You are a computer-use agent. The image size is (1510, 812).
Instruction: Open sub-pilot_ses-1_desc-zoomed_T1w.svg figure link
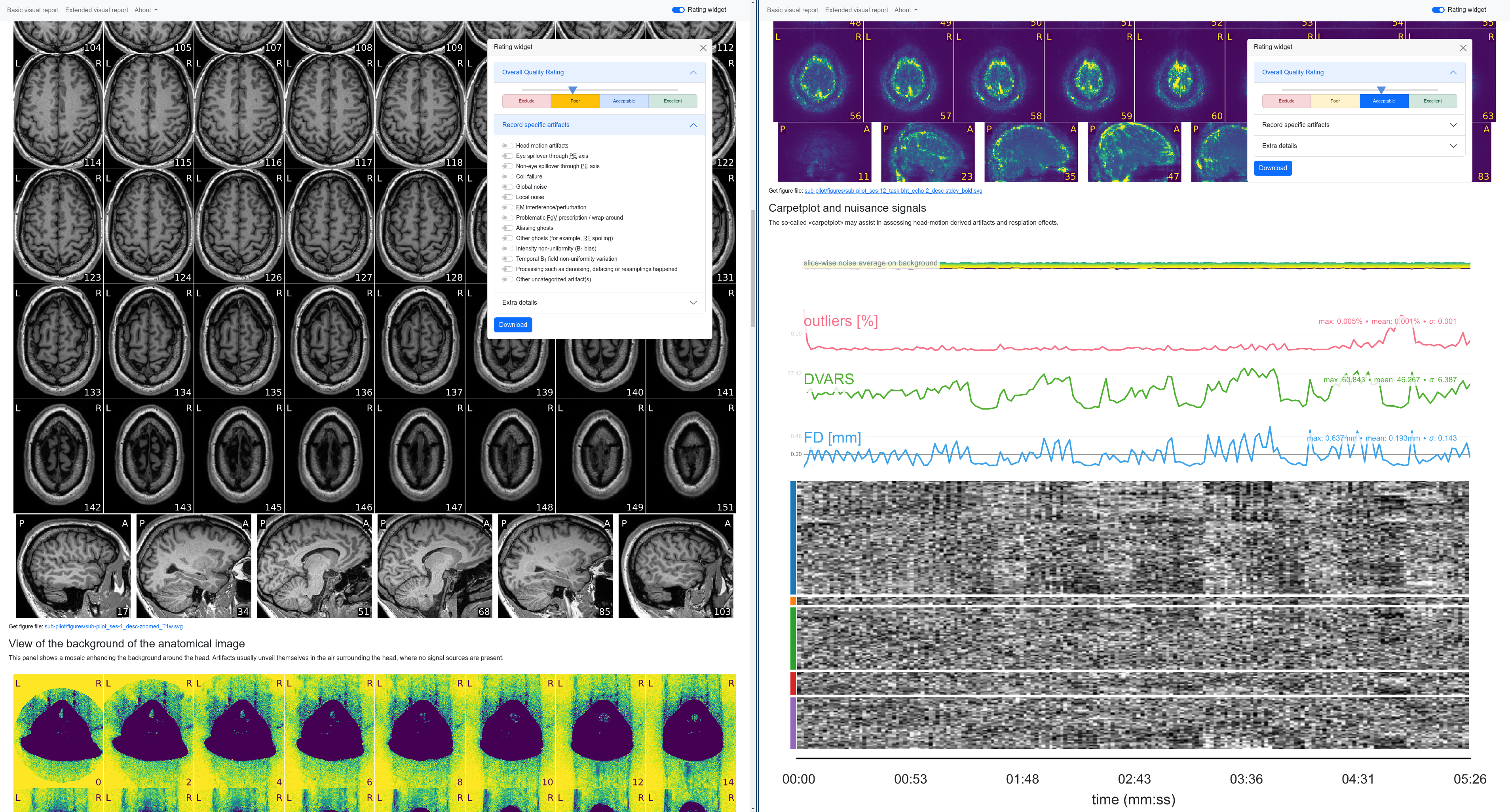point(114,626)
